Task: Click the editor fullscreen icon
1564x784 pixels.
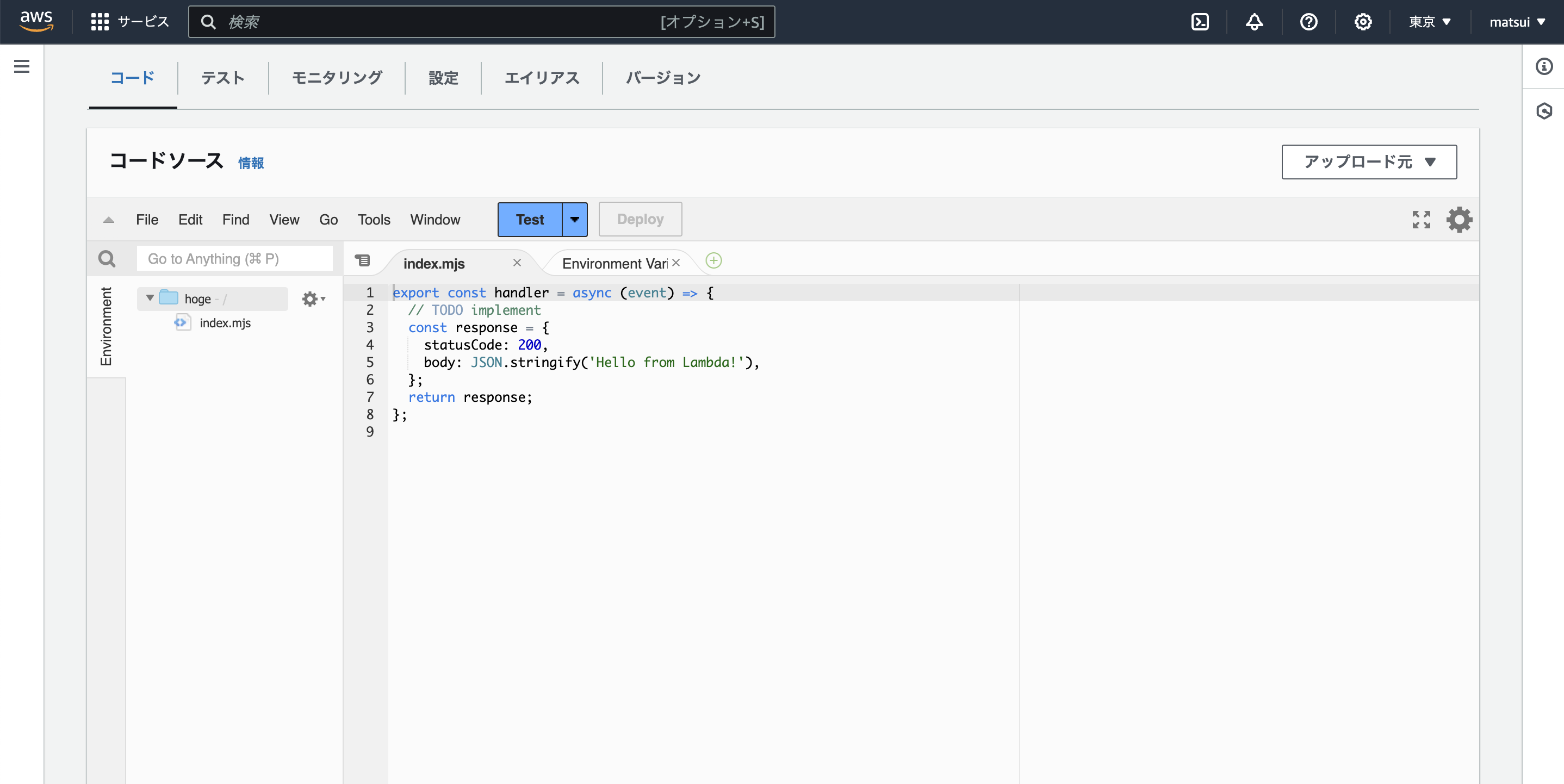Action: (1421, 219)
